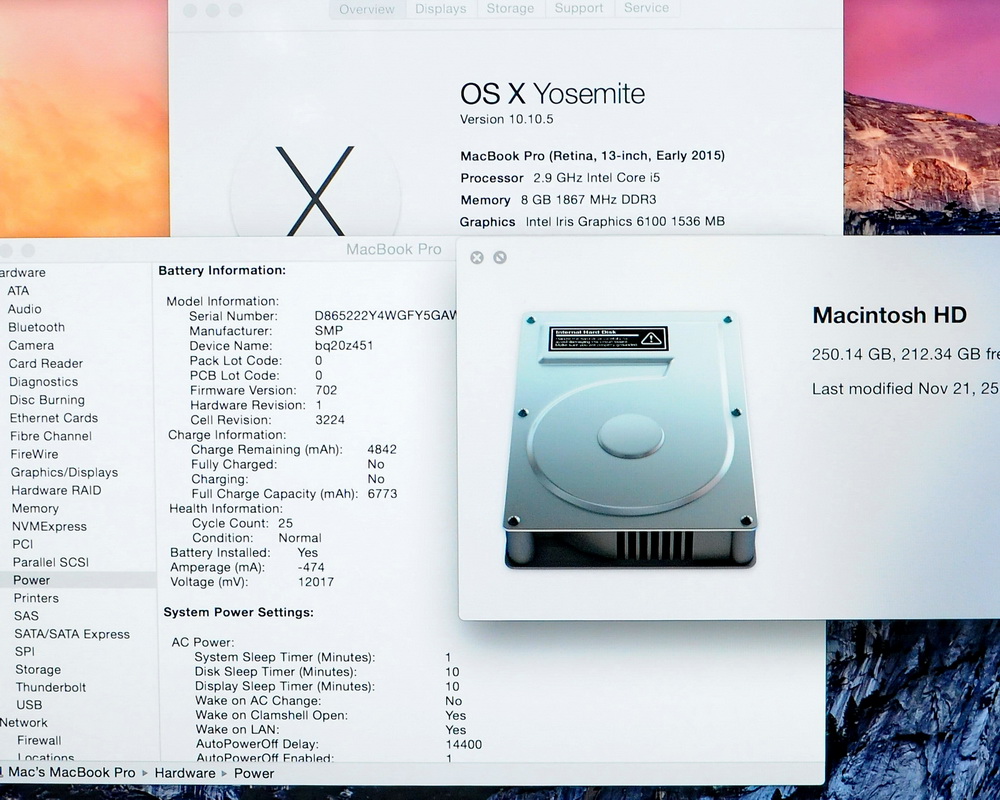
Task: Select USB in the sidebar
Action: point(29,705)
